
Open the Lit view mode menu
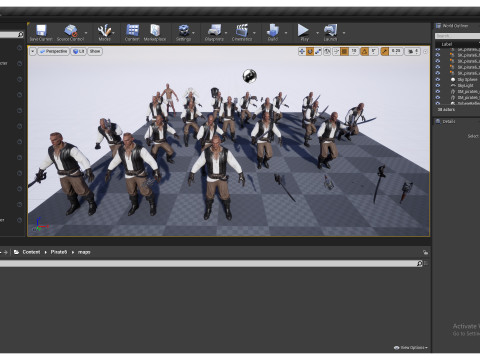(79, 51)
